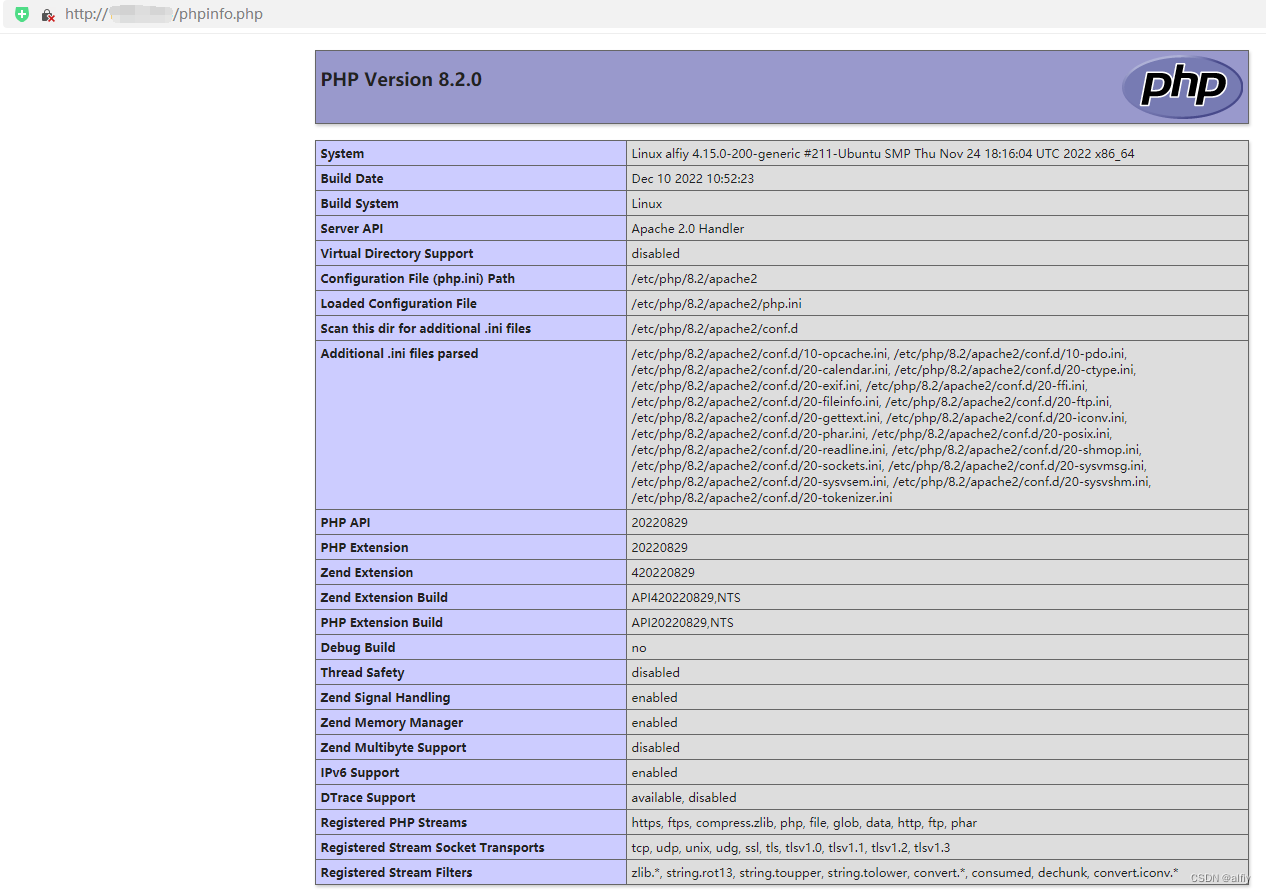
Task: Click the PHP API label
Action: click(x=346, y=523)
